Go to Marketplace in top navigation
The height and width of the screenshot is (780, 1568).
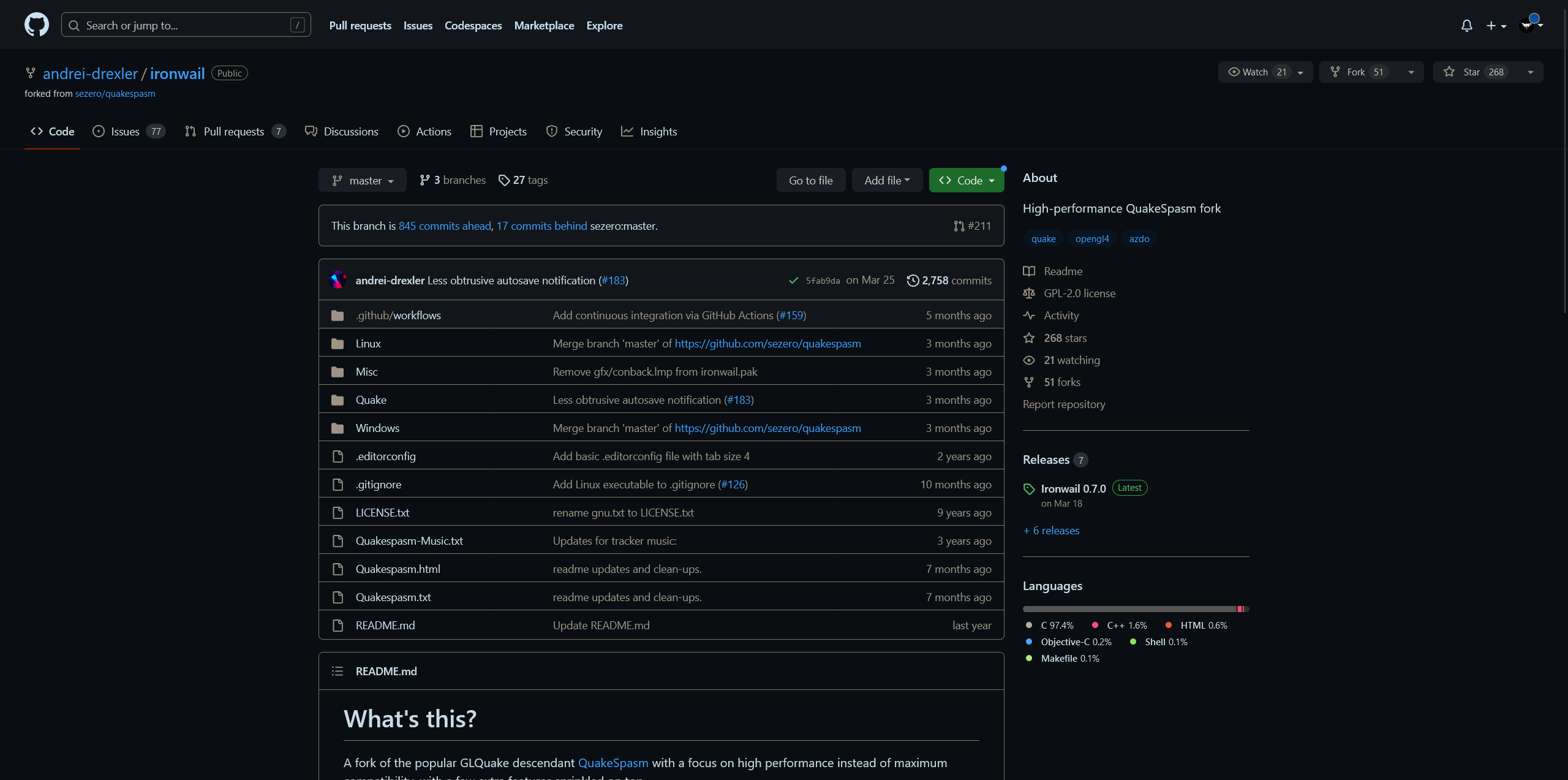pos(544,25)
